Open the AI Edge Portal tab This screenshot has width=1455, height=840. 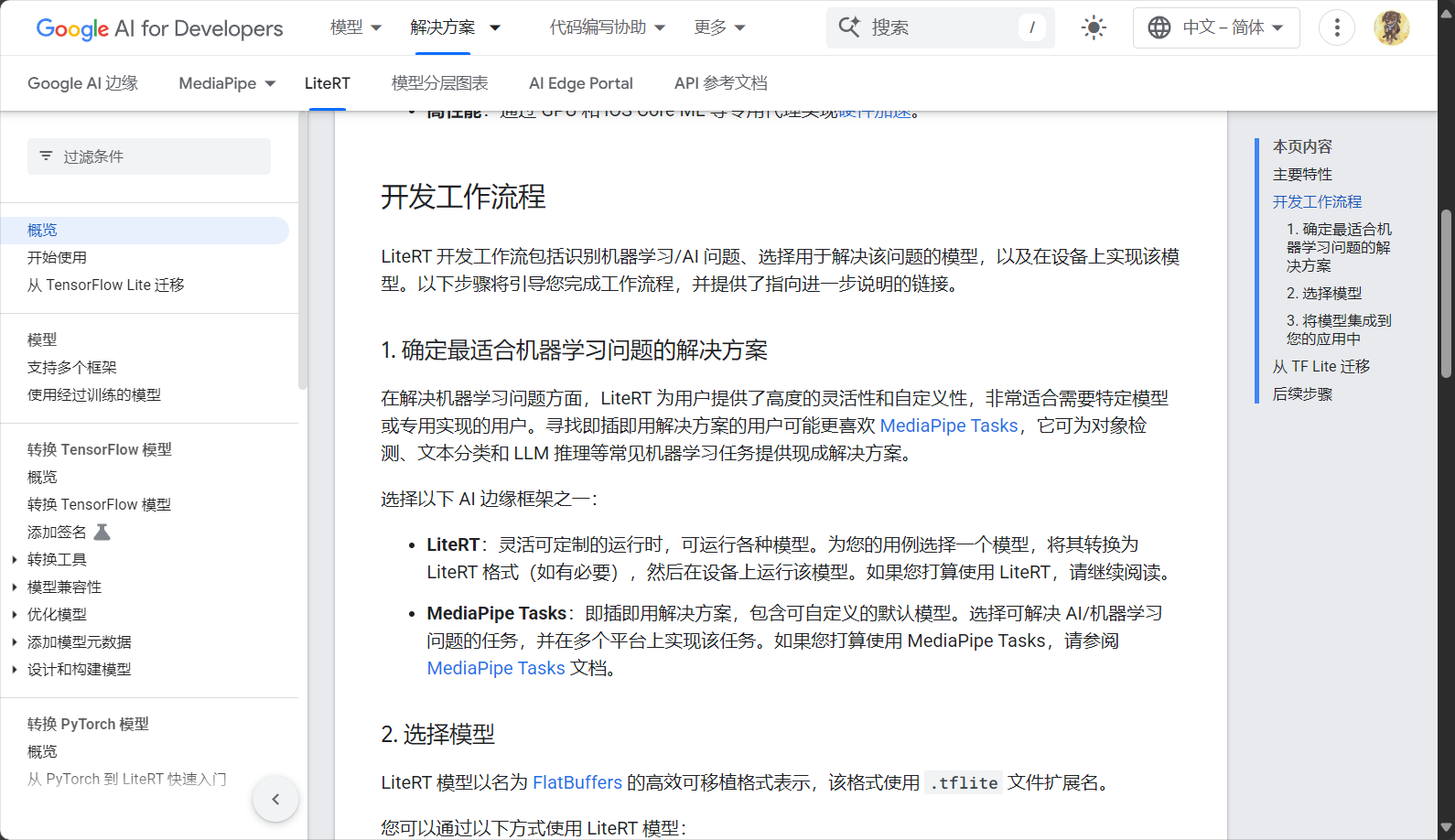pos(581,83)
